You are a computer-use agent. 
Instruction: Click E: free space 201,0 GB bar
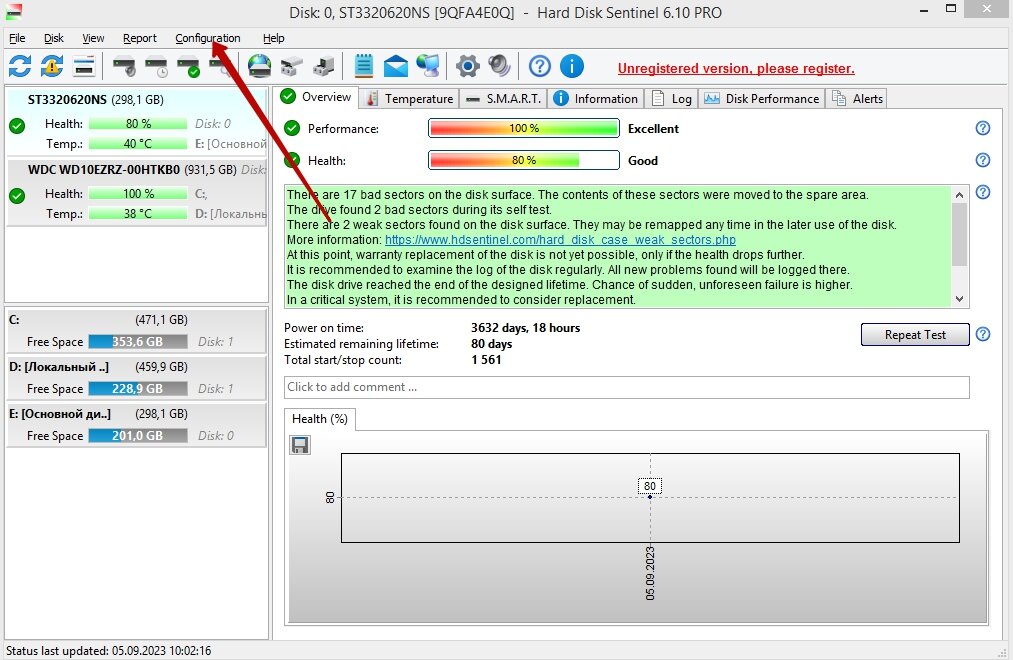(x=138, y=436)
